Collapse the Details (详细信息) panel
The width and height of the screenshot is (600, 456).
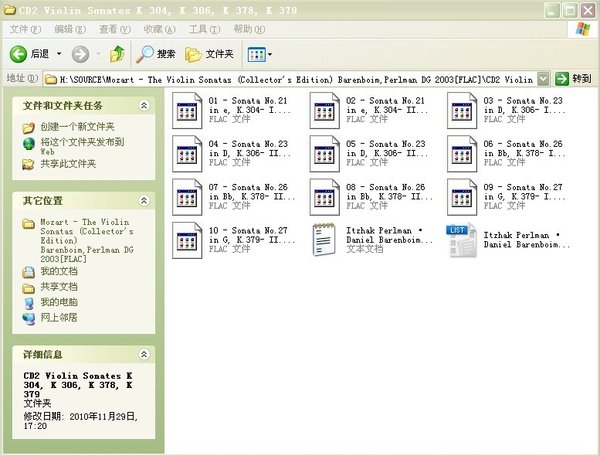coord(146,354)
